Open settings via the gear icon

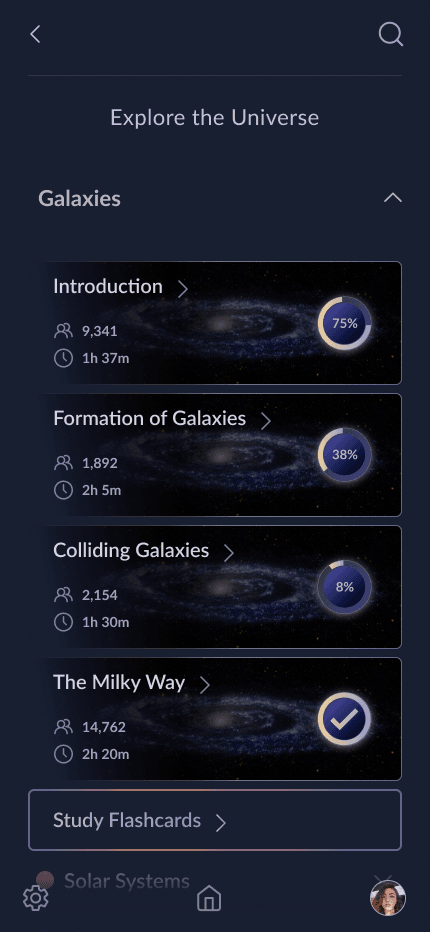click(x=36, y=898)
